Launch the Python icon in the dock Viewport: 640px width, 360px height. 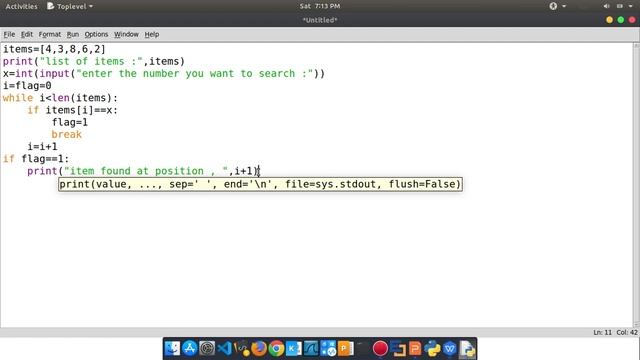coord(432,349)
